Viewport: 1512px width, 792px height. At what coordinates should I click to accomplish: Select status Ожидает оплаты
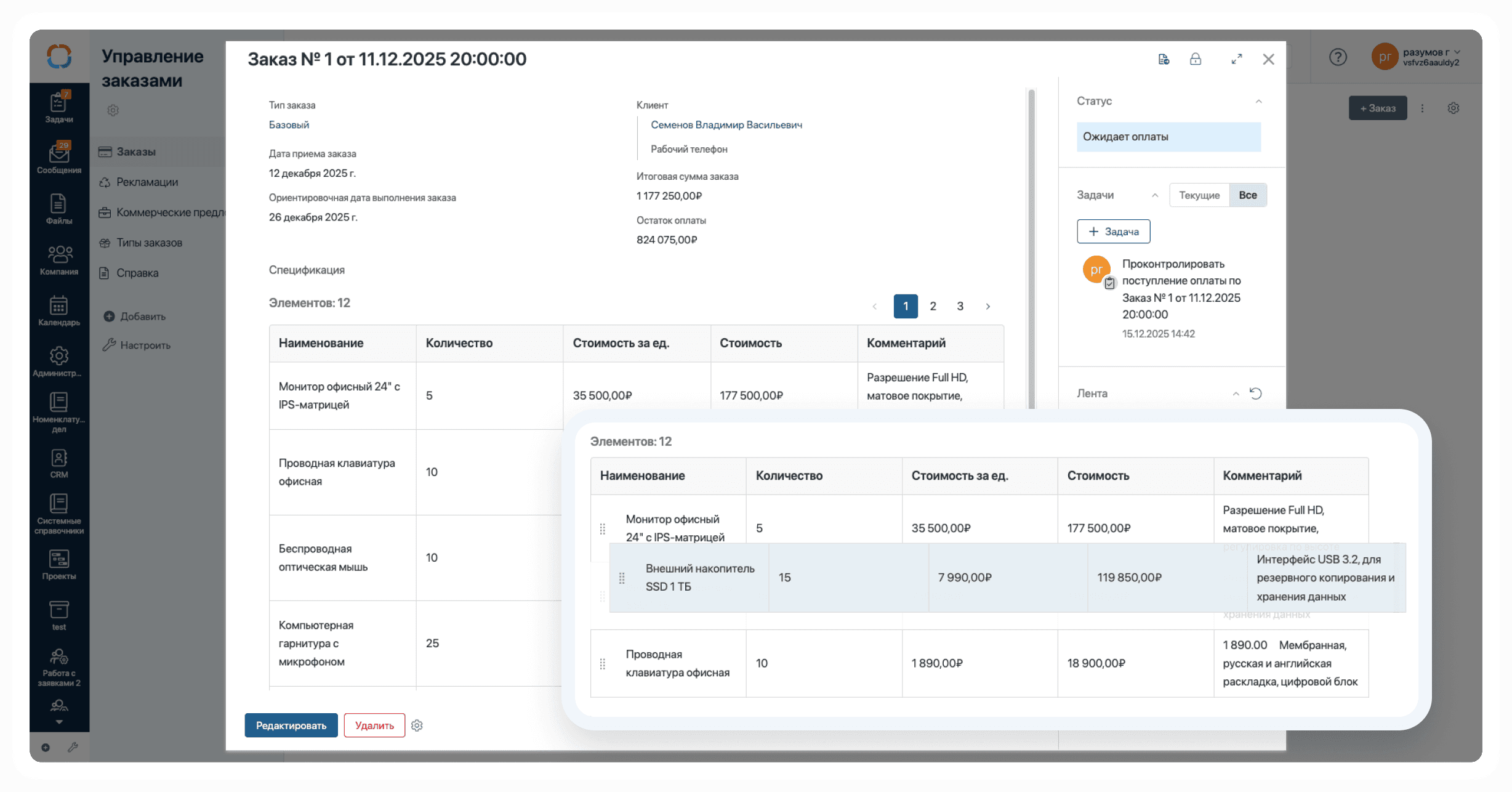tap(1168, 137)
